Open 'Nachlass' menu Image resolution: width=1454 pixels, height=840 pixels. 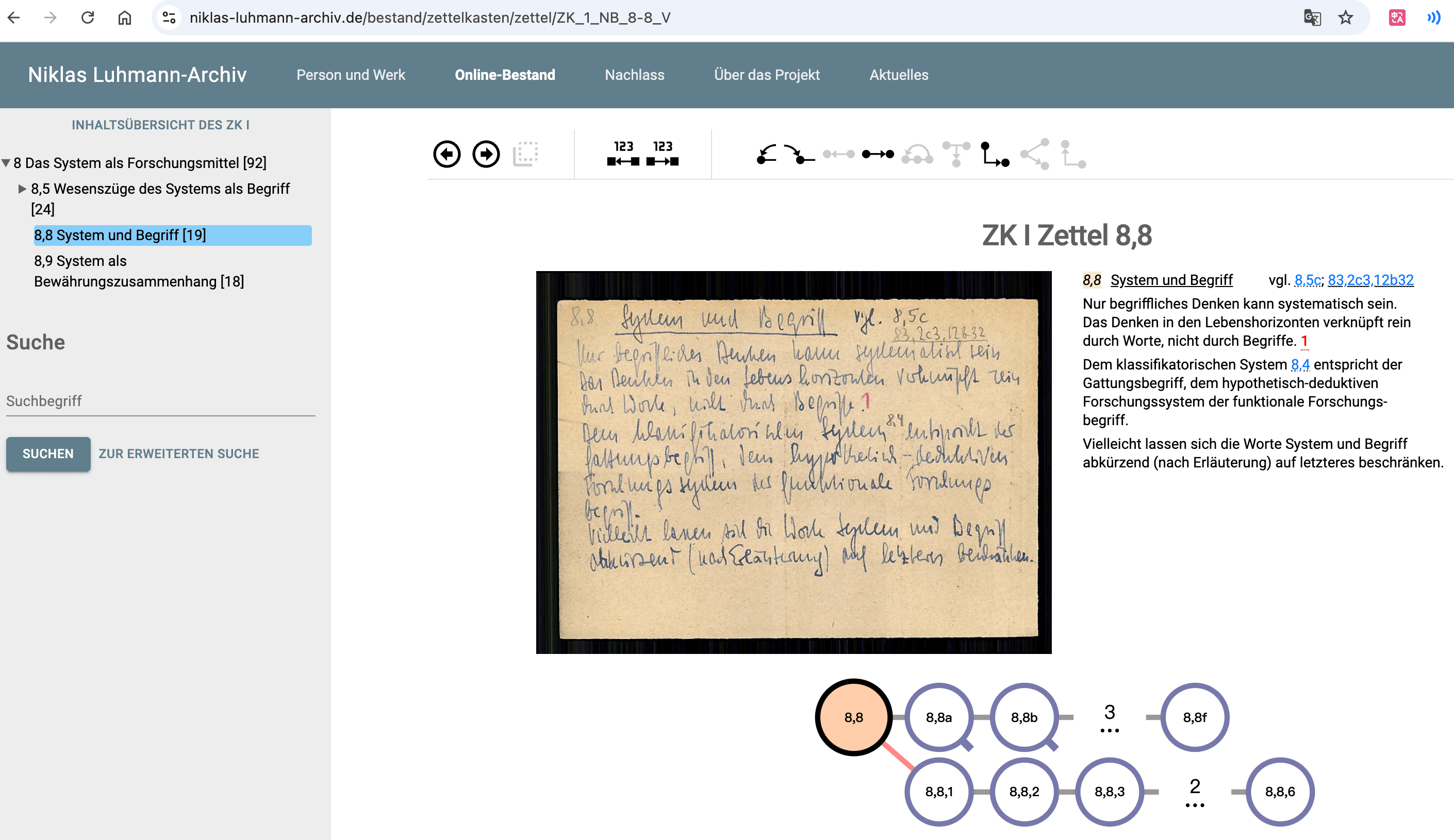pos(635,75)
